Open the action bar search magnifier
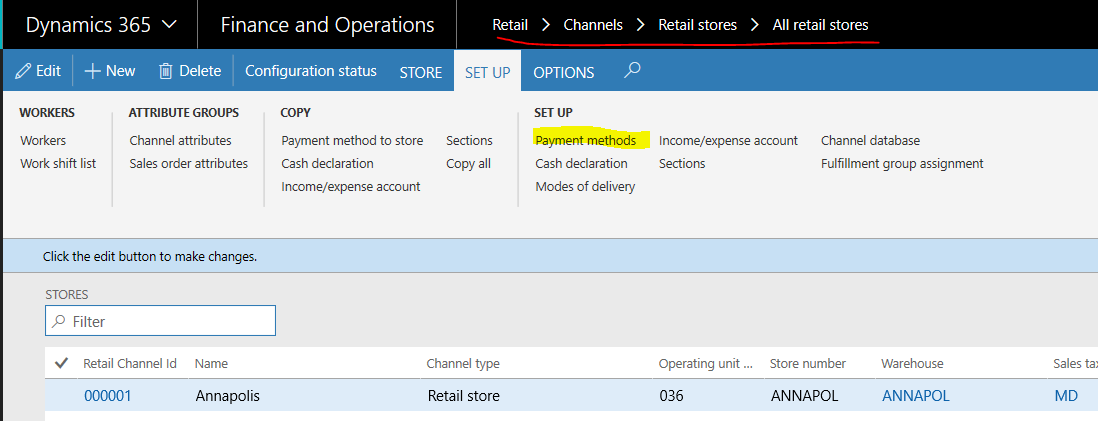 click(x=632, y=70)
